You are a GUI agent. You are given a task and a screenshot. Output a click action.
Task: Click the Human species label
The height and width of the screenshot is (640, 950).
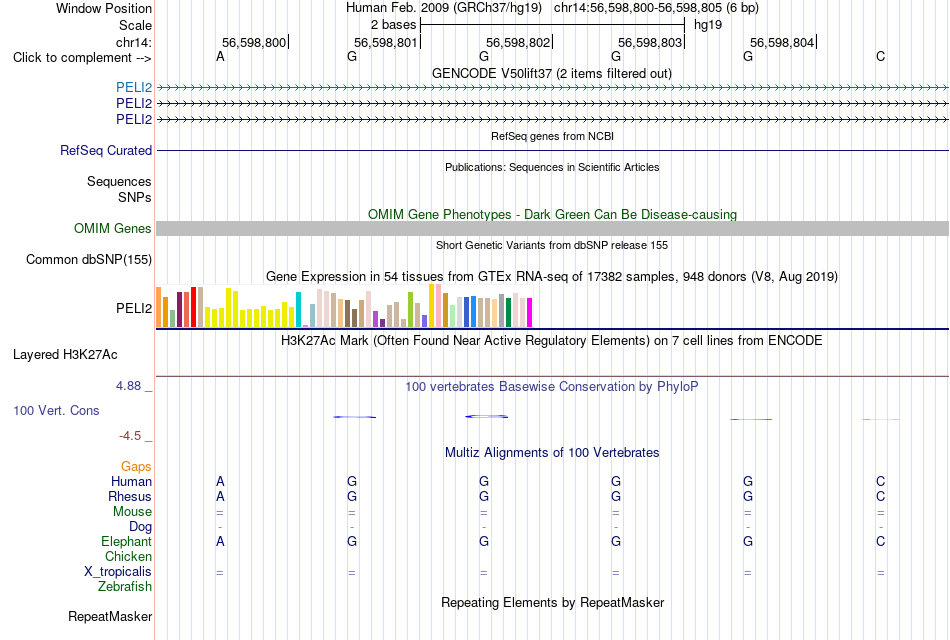pyautogui.click(x=131, y=482)
